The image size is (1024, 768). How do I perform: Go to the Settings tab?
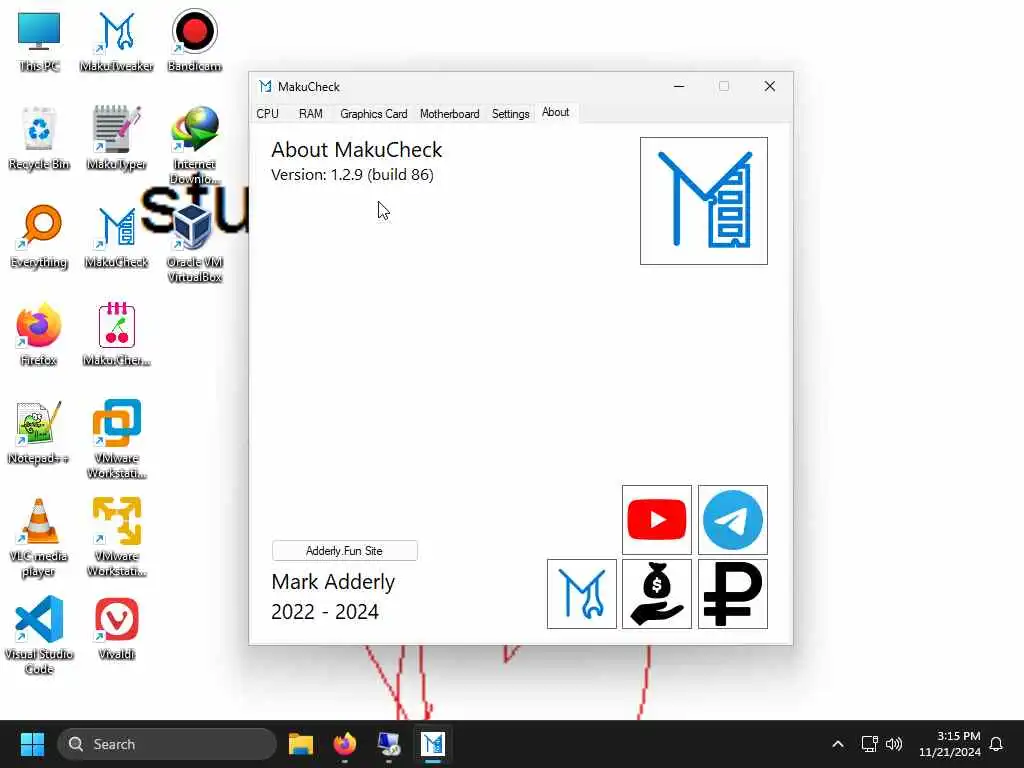click(x=511, y=114)
